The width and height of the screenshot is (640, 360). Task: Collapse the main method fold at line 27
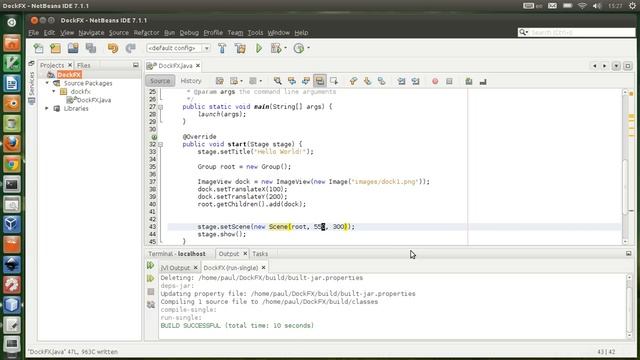(160, 107)
